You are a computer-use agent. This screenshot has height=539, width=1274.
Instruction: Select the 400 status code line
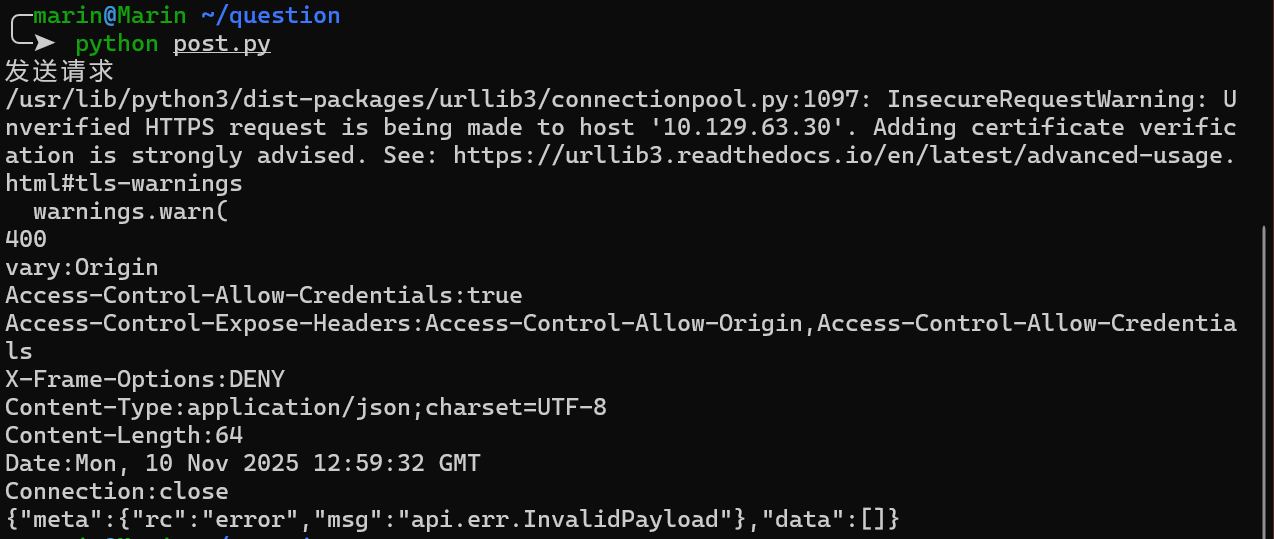[x=26, y=240]
